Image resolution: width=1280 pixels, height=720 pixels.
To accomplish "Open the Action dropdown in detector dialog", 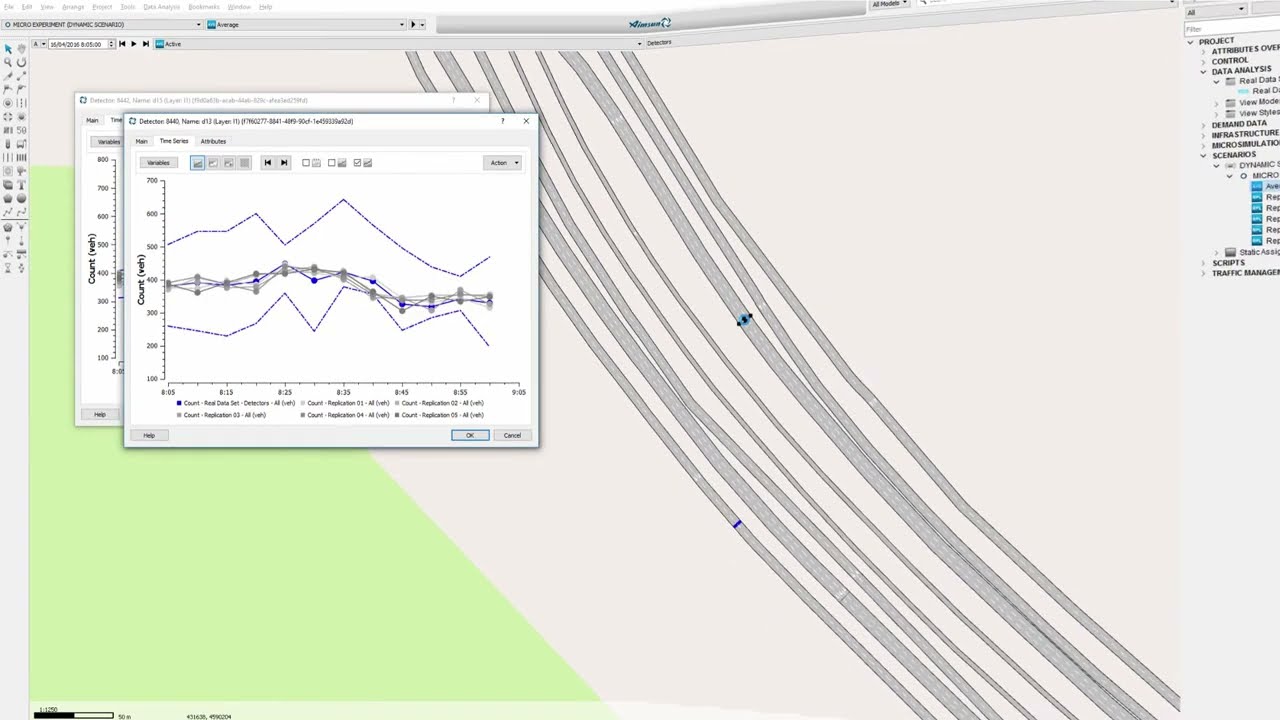I will 502,162.
